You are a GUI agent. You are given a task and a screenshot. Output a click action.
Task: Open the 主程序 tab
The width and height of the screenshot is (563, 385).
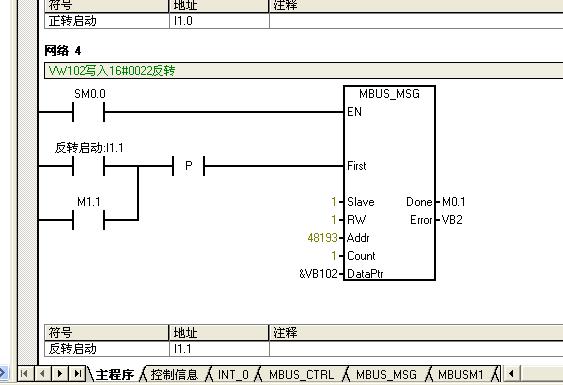coord(115,375)
